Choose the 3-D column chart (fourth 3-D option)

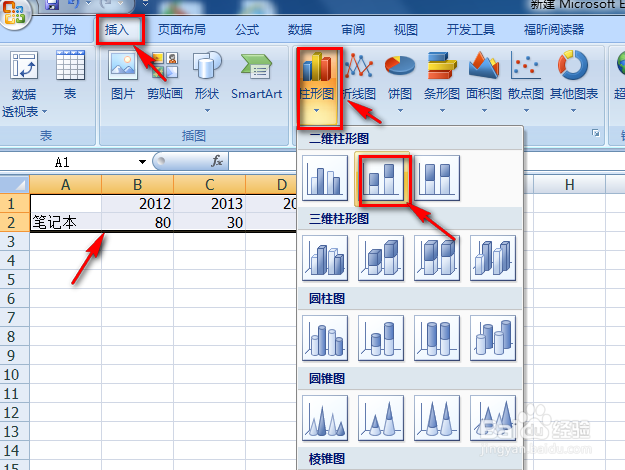pyautogui.click(x=493, y=258)
